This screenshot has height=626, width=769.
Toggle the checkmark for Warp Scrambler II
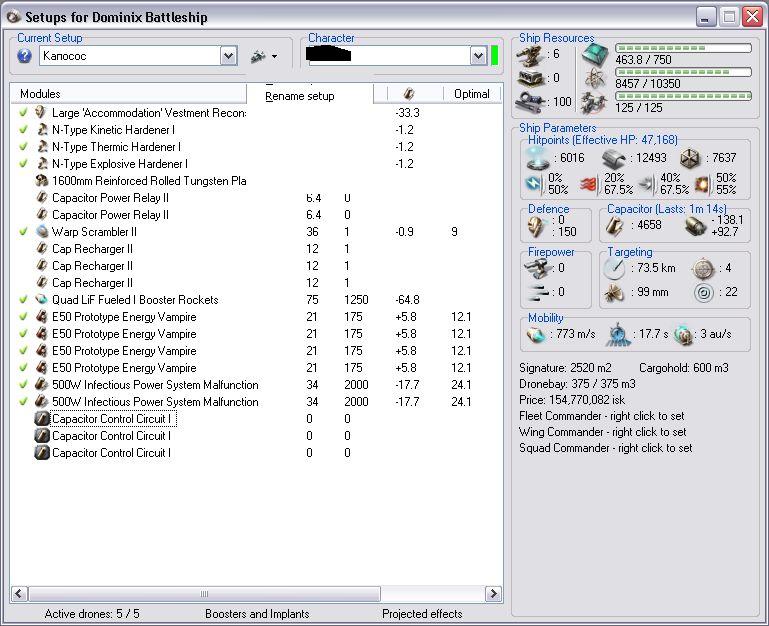[23, 231]
